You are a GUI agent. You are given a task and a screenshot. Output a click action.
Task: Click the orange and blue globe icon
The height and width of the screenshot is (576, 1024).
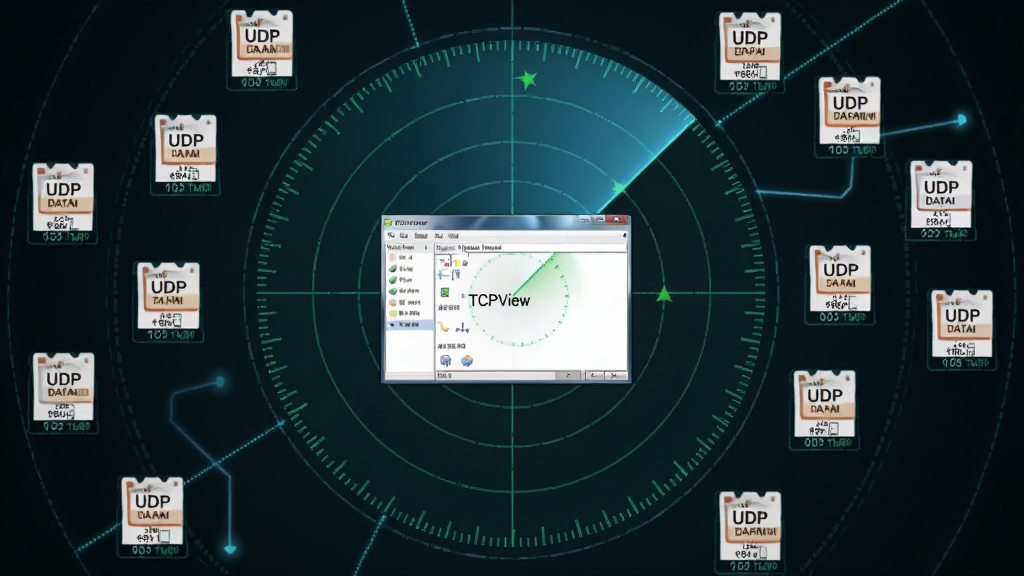click(467, 360)
